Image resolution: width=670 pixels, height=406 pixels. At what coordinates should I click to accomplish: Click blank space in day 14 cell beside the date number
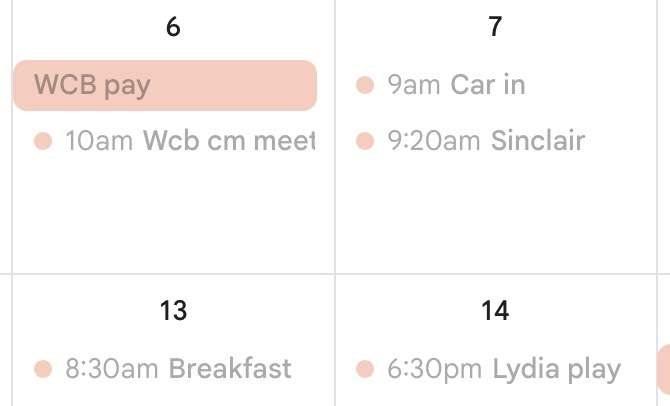(x=585, y=311)
